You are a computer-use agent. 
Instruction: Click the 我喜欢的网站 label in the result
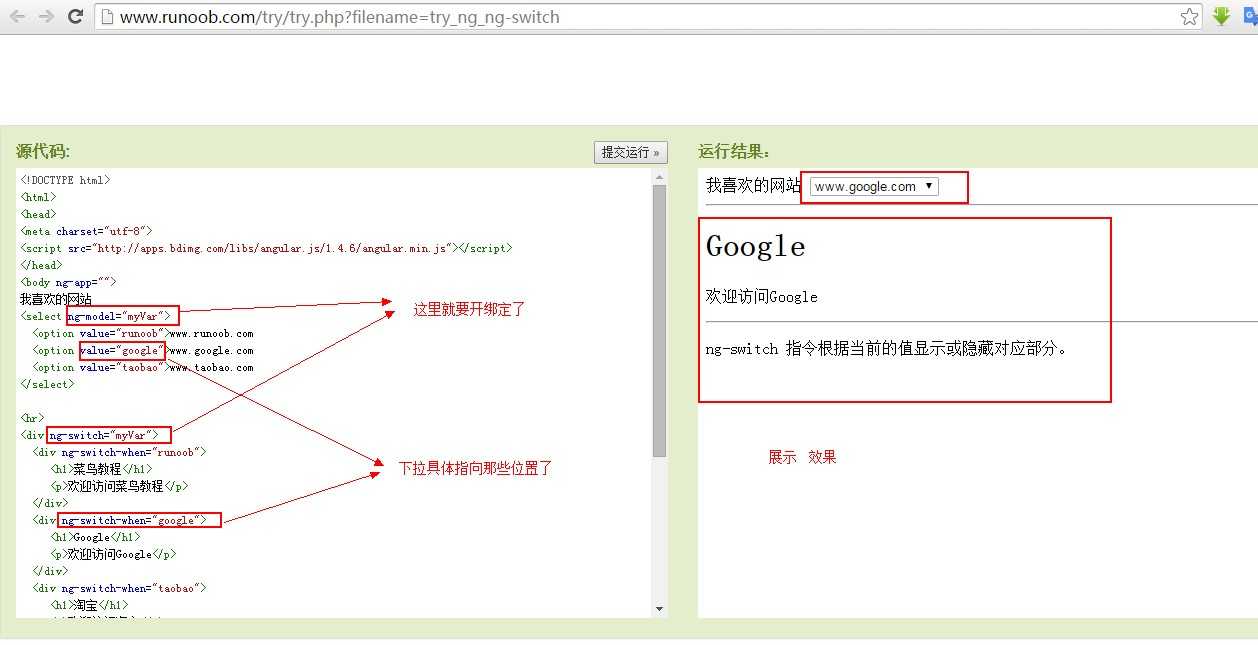[x=753, y=185]
